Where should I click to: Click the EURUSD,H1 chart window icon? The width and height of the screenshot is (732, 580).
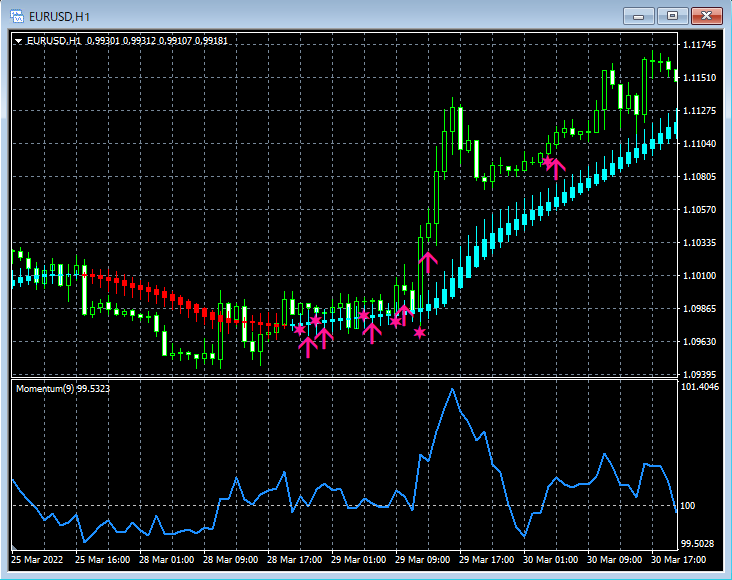click(17, 16)
